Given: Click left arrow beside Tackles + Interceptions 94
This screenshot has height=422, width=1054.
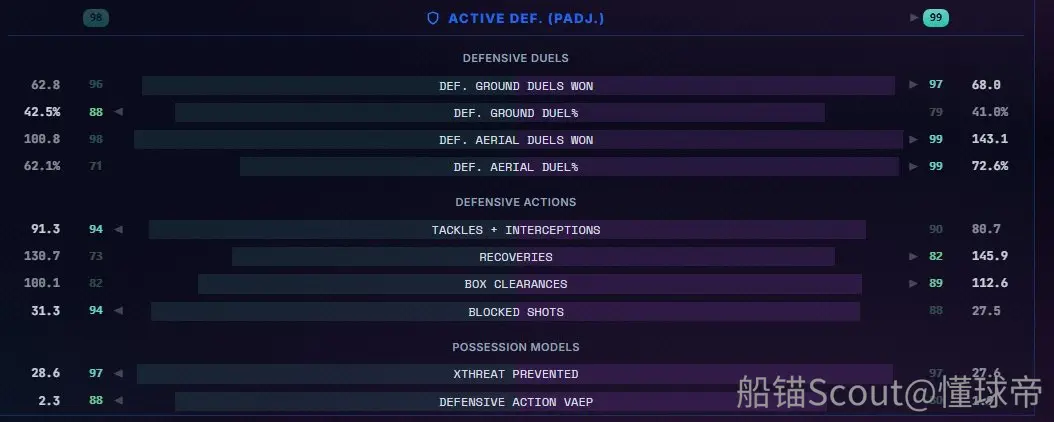Looking at the screenshot, I should pos(118,230).
